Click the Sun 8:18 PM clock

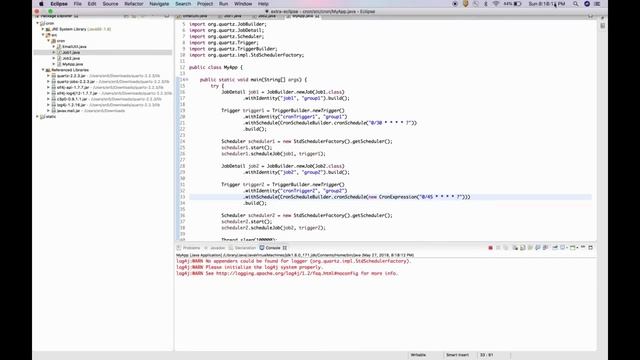(x=547, y=4)
